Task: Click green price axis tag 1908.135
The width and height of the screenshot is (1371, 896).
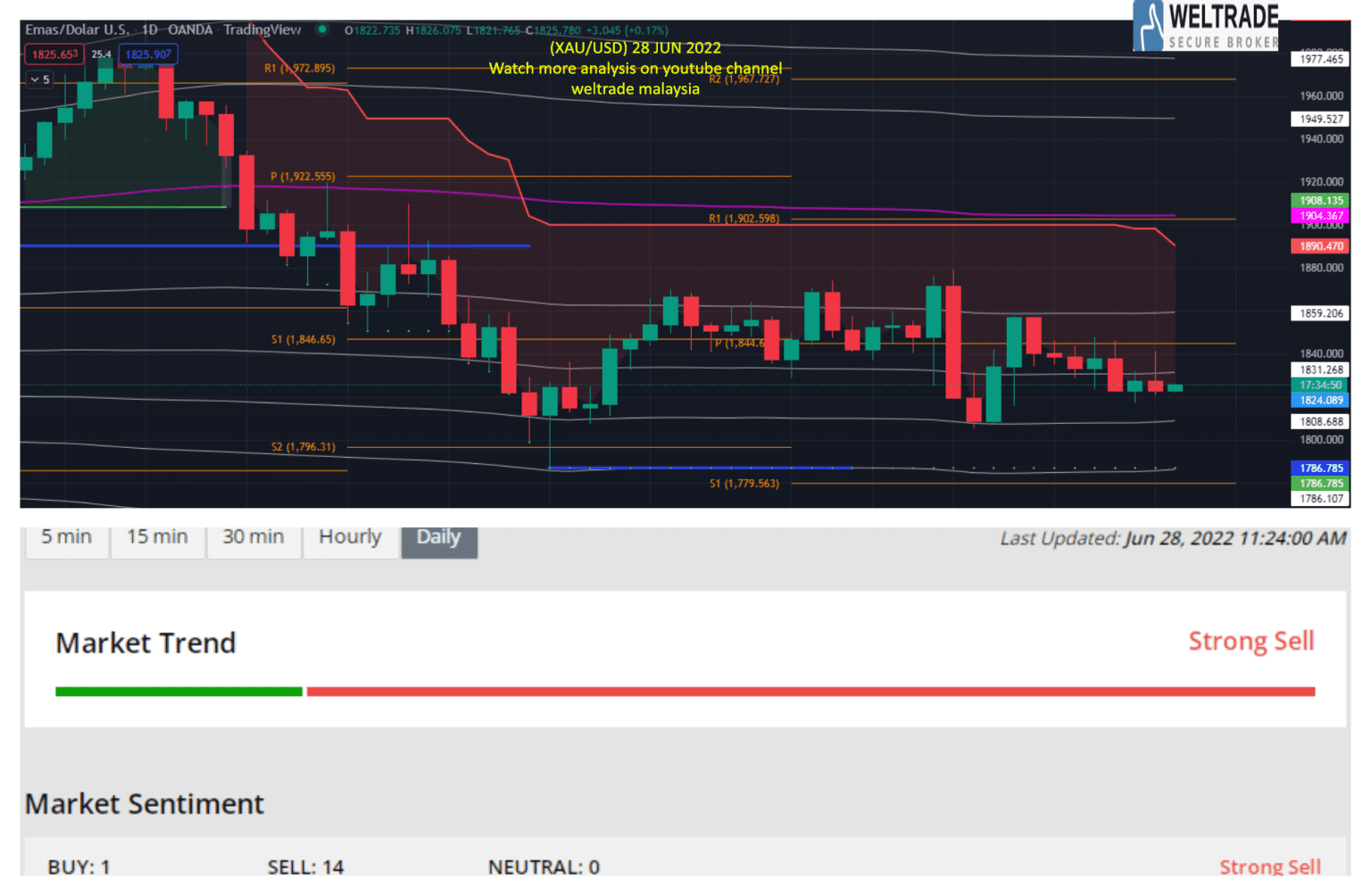Action: tap(1321, 201)
